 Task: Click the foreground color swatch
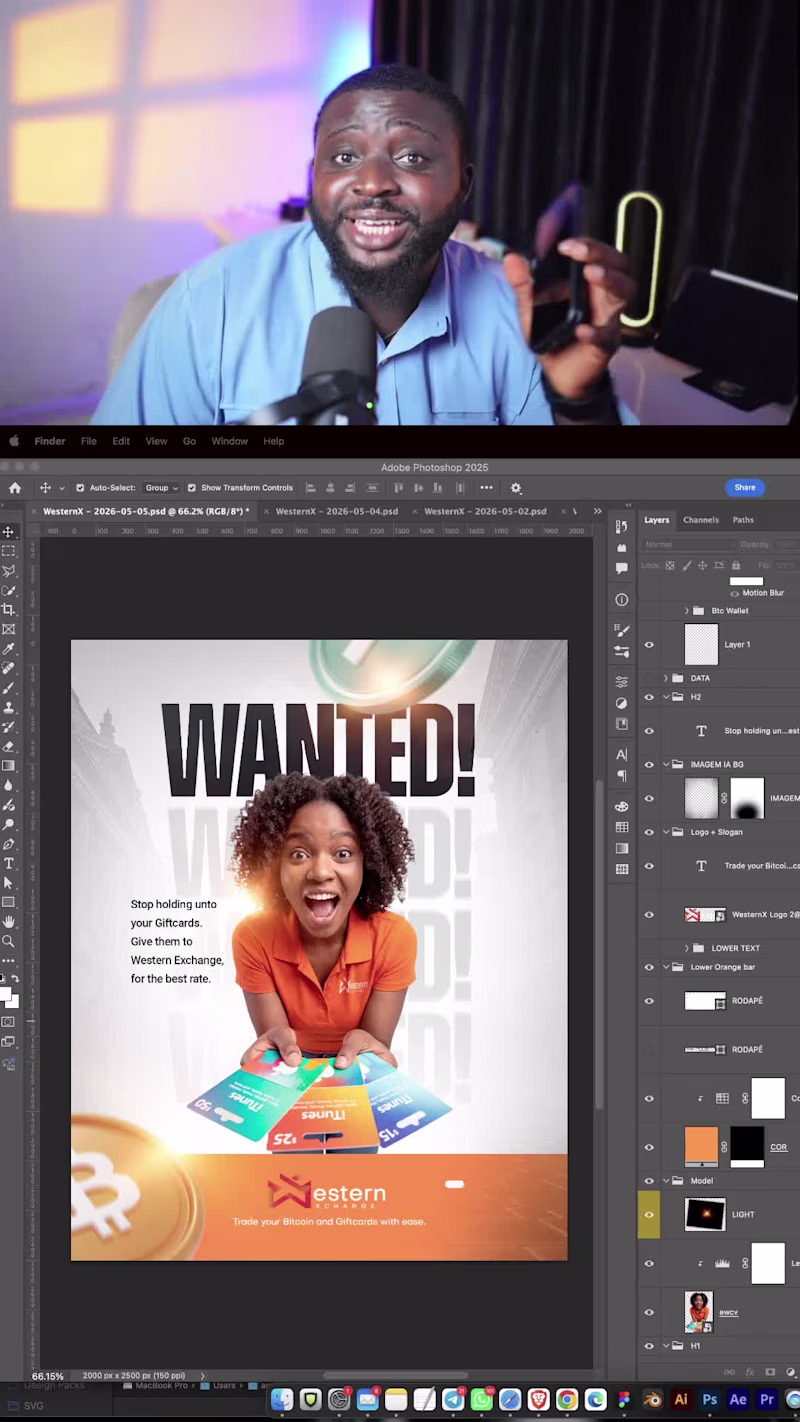click(x=6, y=995)
